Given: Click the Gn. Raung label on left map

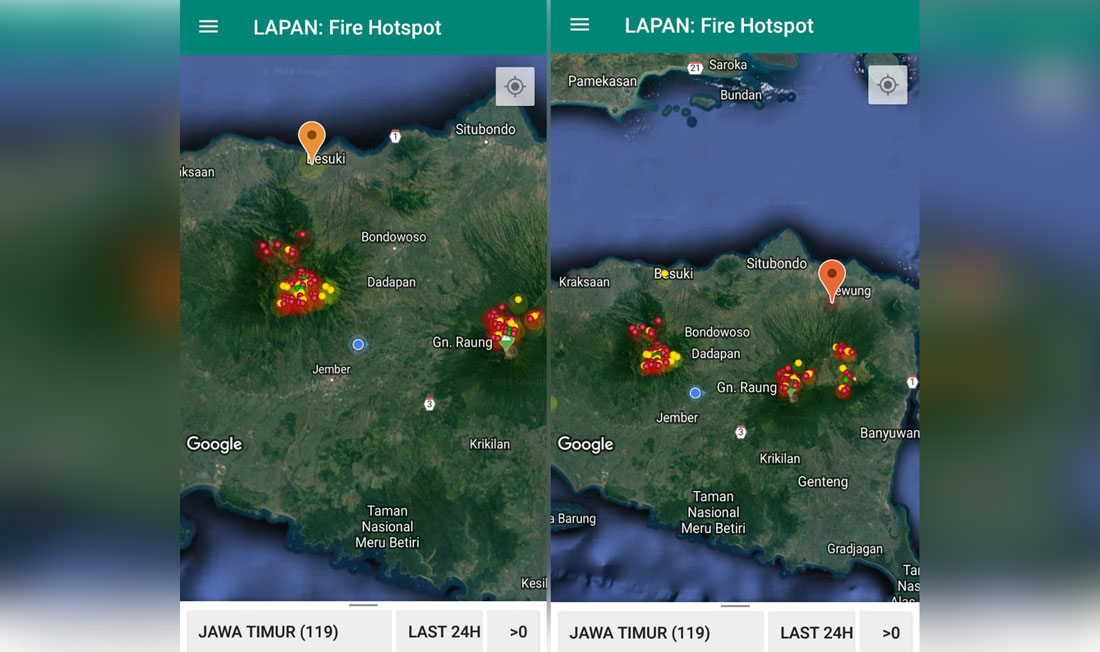Looking at the screenshot, I should 462,342.
